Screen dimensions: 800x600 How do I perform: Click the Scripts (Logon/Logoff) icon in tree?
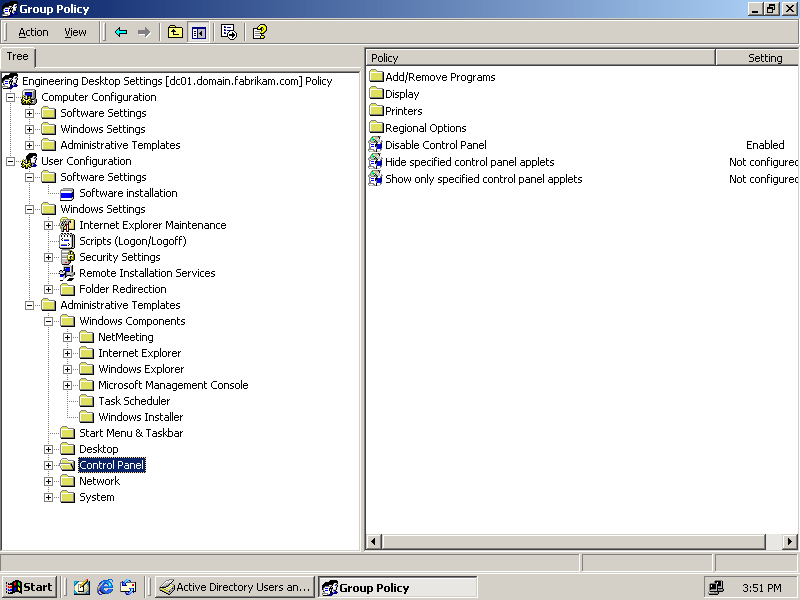[x=67, y=241]
